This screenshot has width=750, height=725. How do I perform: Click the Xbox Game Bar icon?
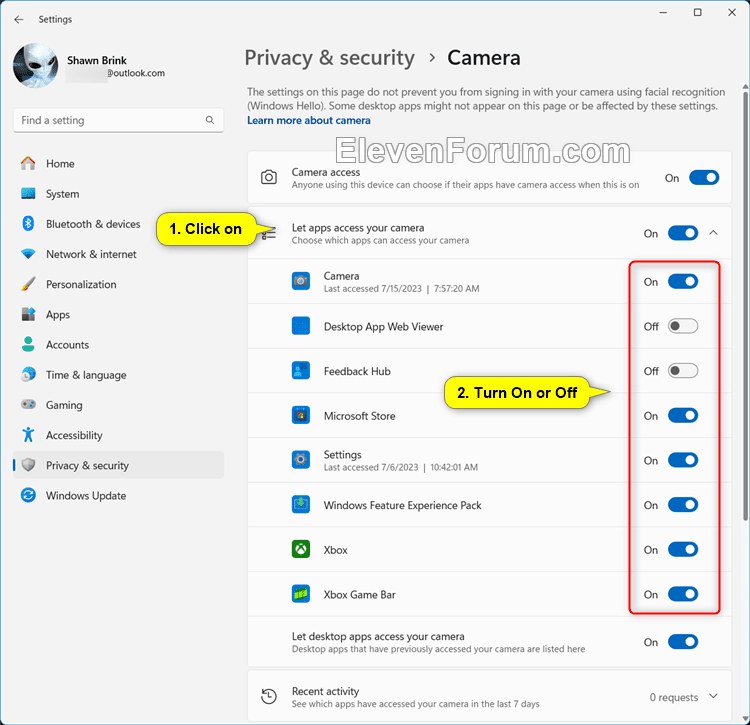click(301, 594)
